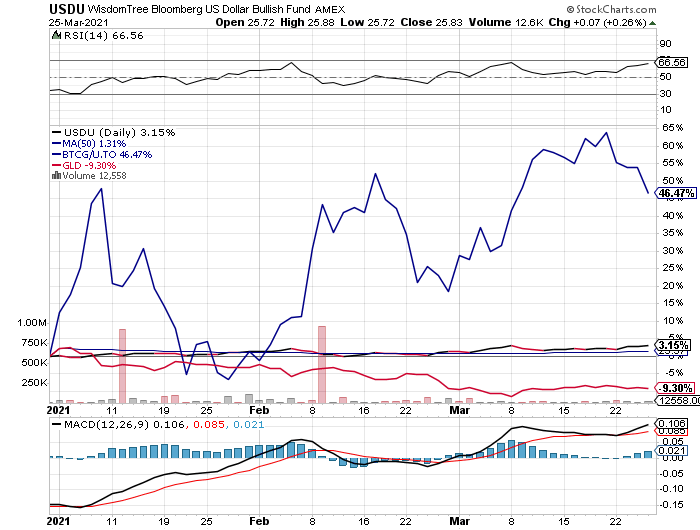
Task: Click the 30% label on the price axis
Action: click(672, 250)
